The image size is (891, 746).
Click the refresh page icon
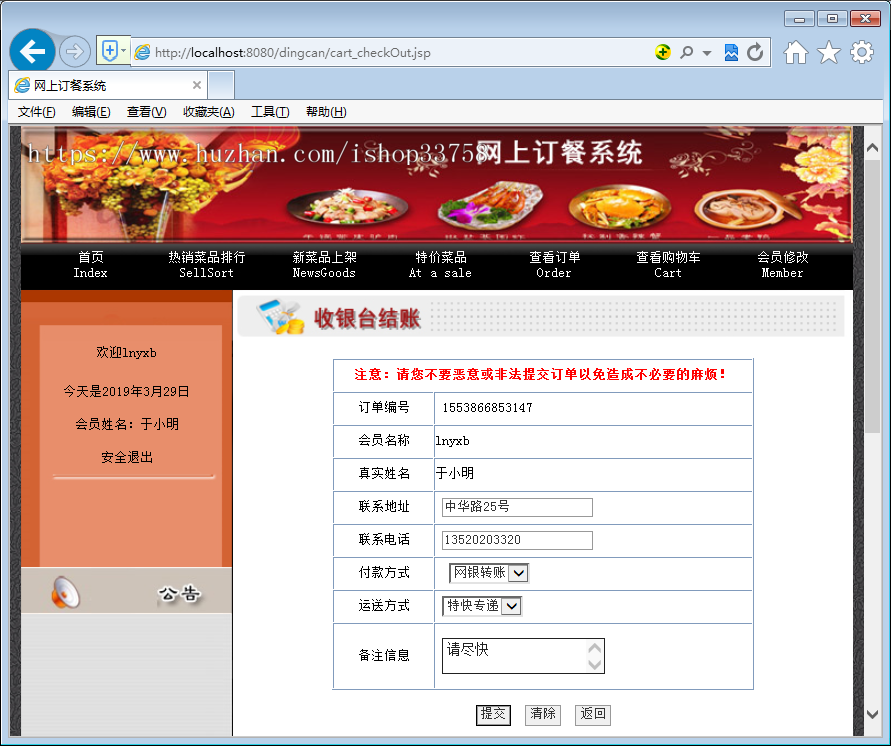[x=755, y=51]
